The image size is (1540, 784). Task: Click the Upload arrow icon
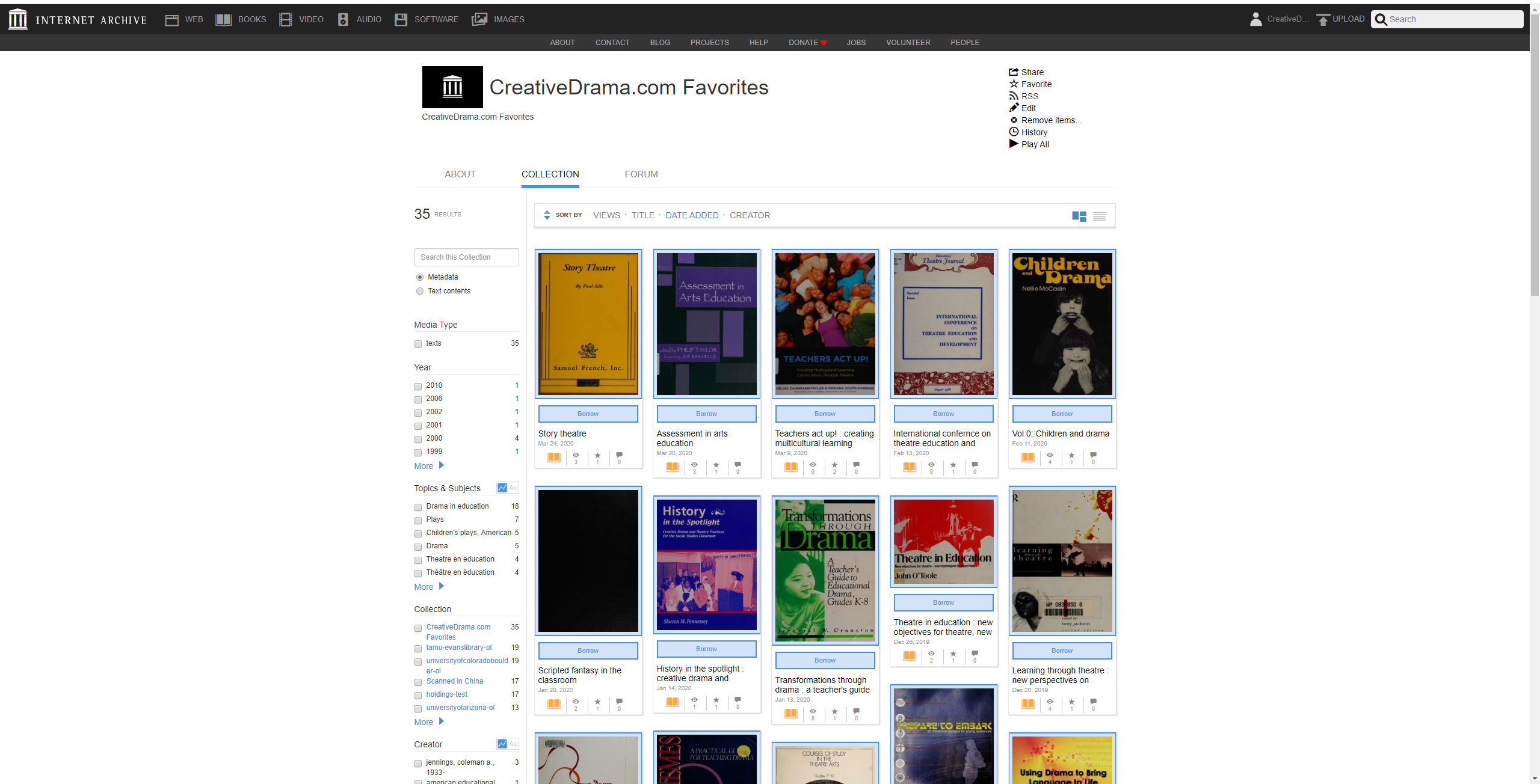(1322, 20)
